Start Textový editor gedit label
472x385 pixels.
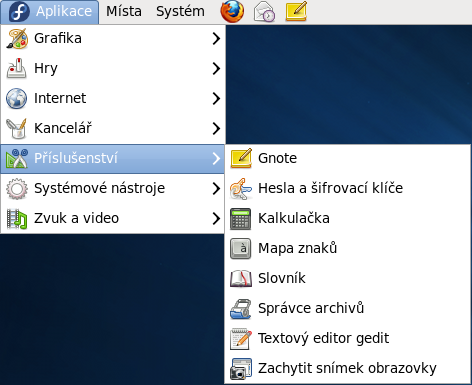pyautogui.click(x=324, y=338)
